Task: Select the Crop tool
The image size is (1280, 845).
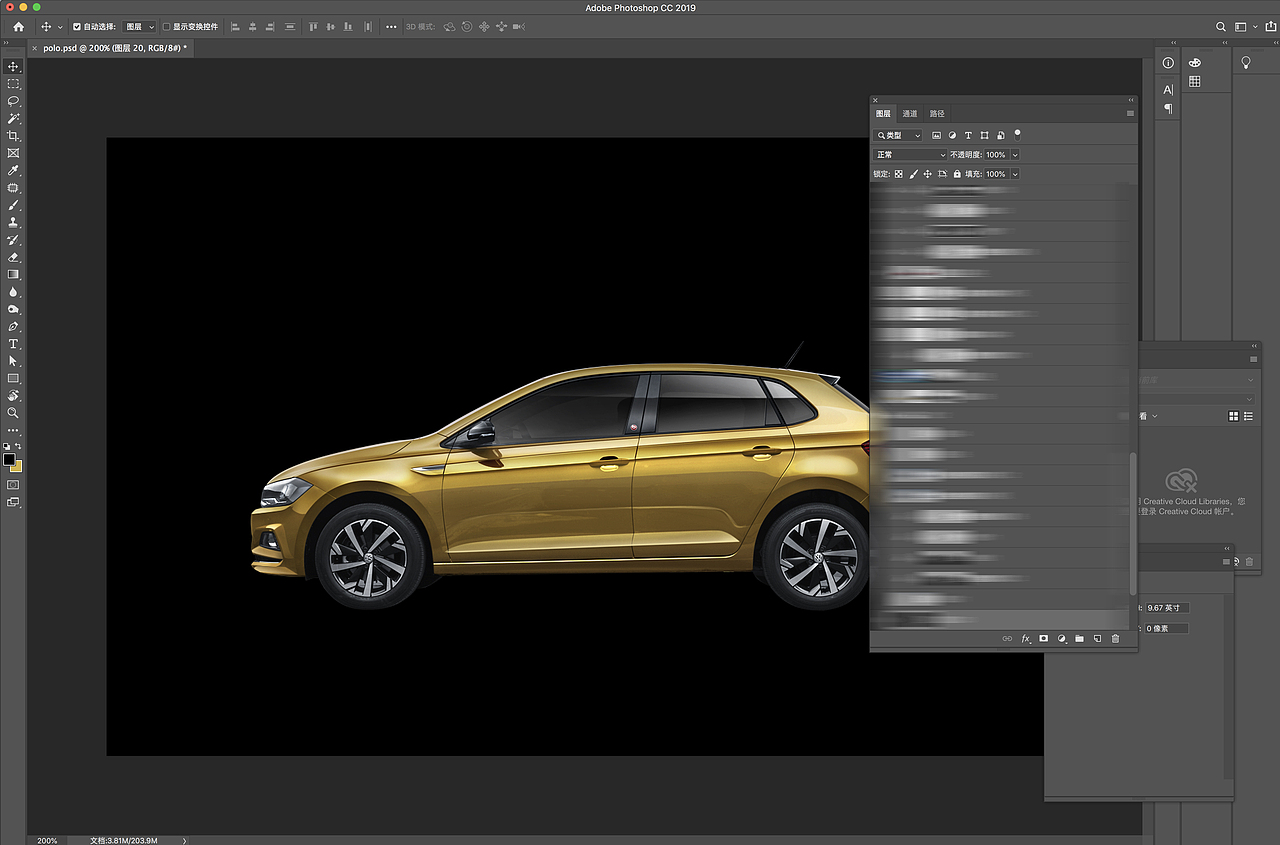Action: [13, 136]
